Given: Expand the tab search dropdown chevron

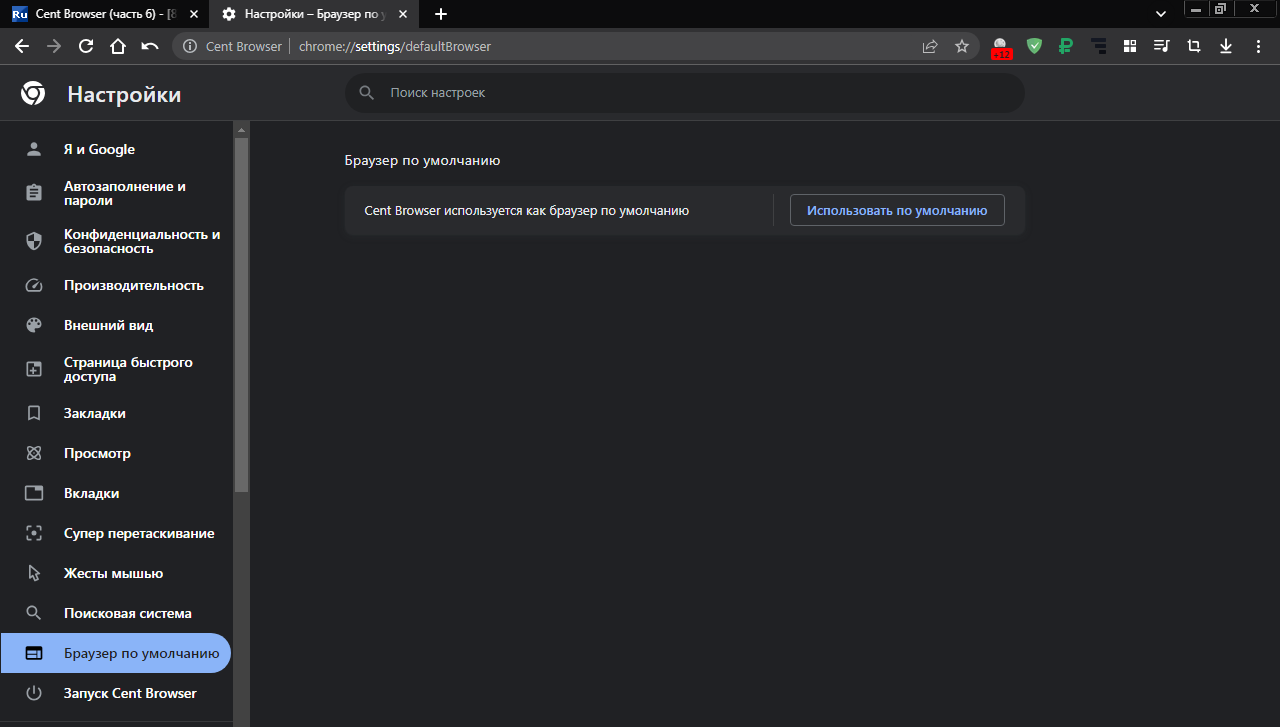Looking at the screenshot, I should 1161,14.
